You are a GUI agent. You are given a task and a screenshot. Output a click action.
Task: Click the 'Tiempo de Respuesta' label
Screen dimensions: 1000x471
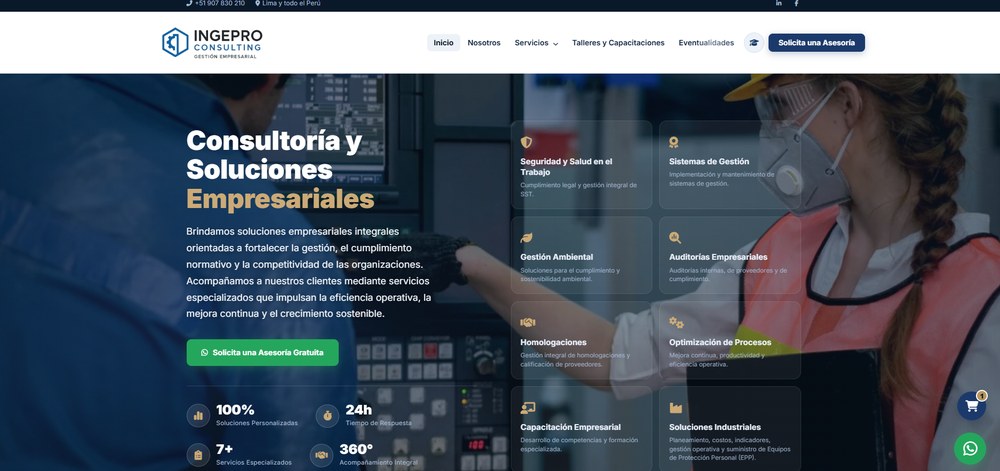tap(378, 423)
